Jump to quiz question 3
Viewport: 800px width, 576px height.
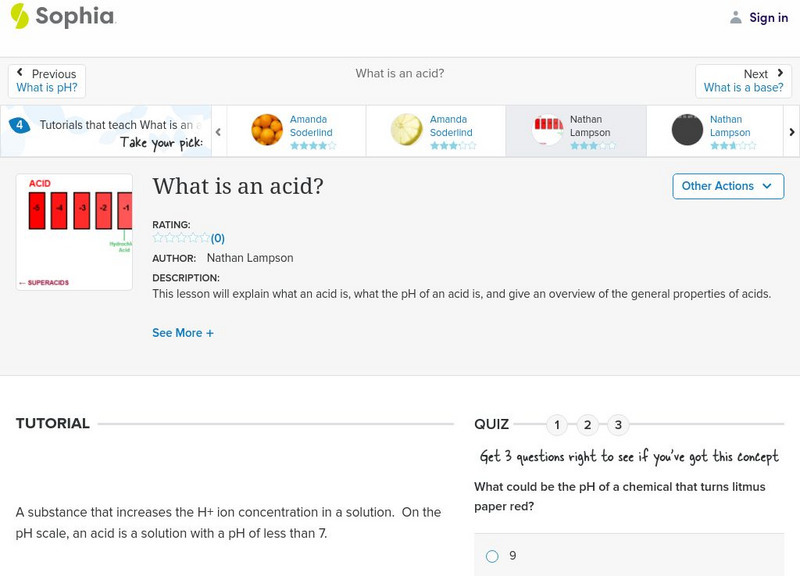618,425
